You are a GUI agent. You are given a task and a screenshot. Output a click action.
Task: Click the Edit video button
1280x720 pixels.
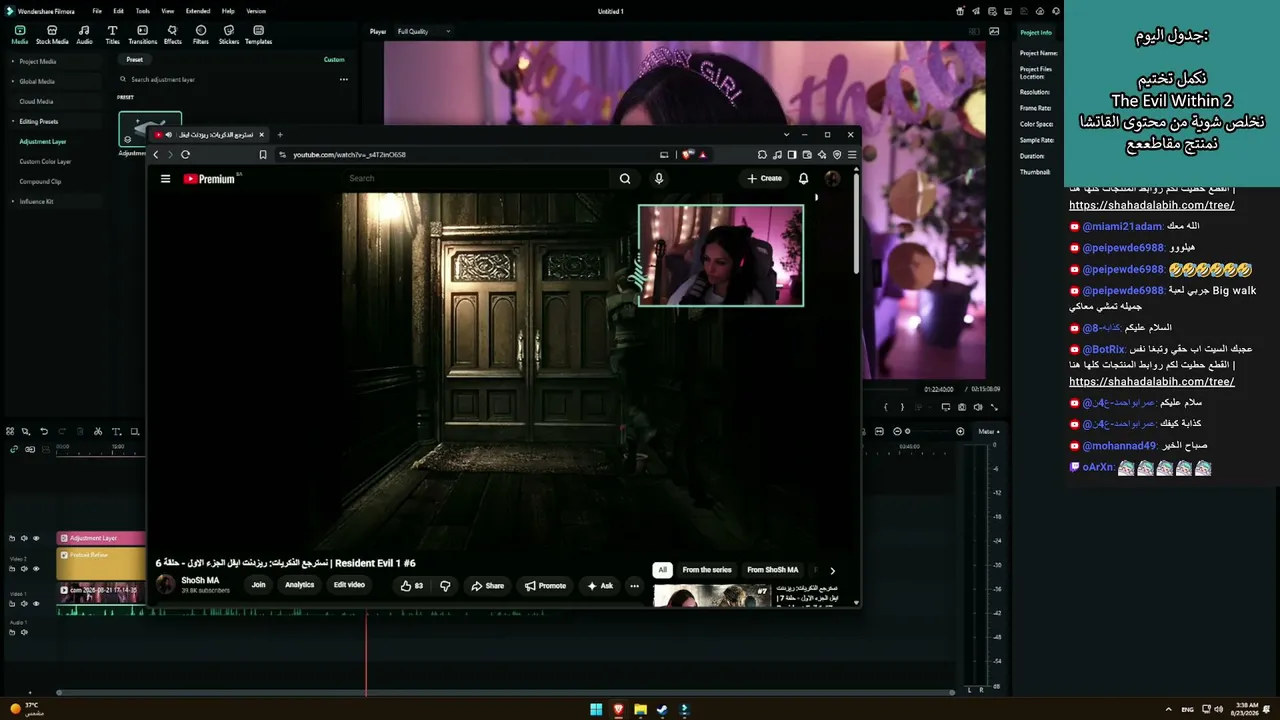(x=349, y=585)
